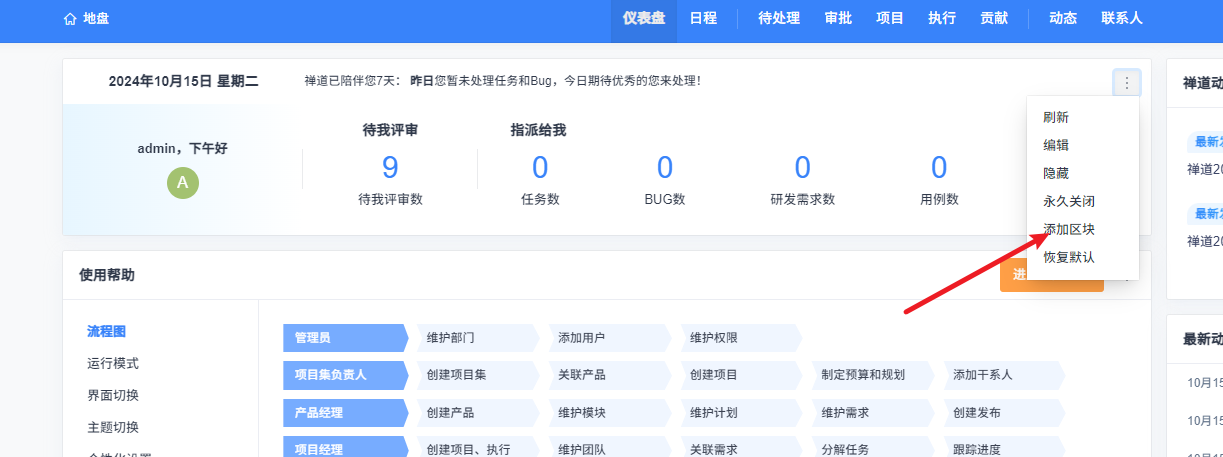Click the 项目经理 role label
Viewport: 1223px width, 457px height.
(345, 449)
